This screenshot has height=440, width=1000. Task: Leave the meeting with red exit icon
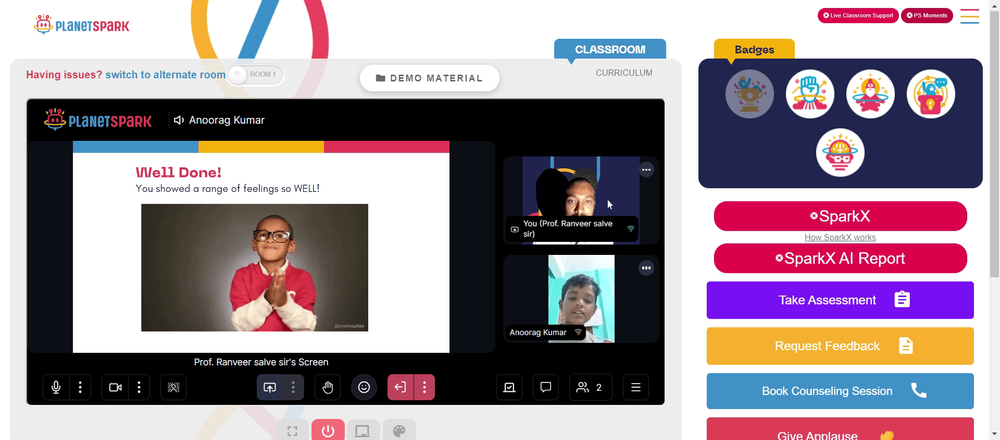[x=401, y=387]
